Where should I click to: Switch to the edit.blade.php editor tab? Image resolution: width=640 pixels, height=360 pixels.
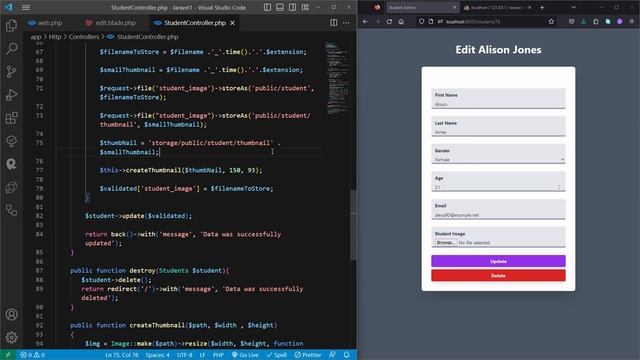tap(111, 23)
